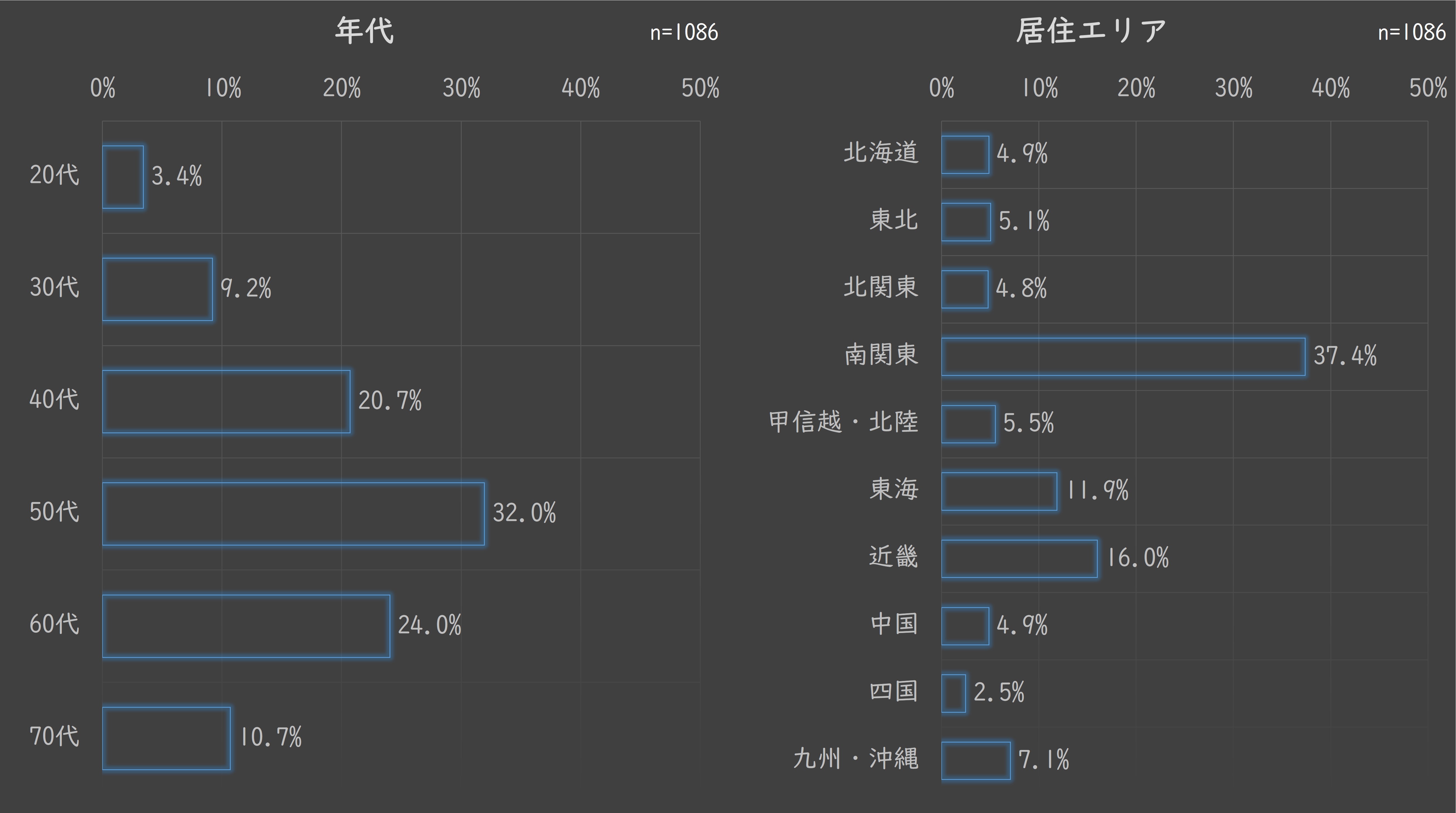Click the 60代 bar showing 24.0%
1456x813 pixels.
[246, 626]
